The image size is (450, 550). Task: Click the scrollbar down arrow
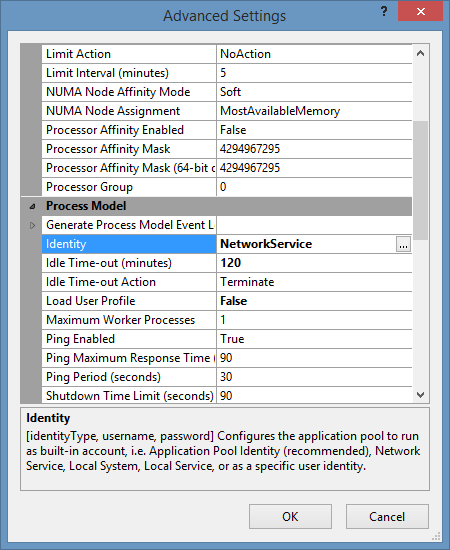pos(421,395)
